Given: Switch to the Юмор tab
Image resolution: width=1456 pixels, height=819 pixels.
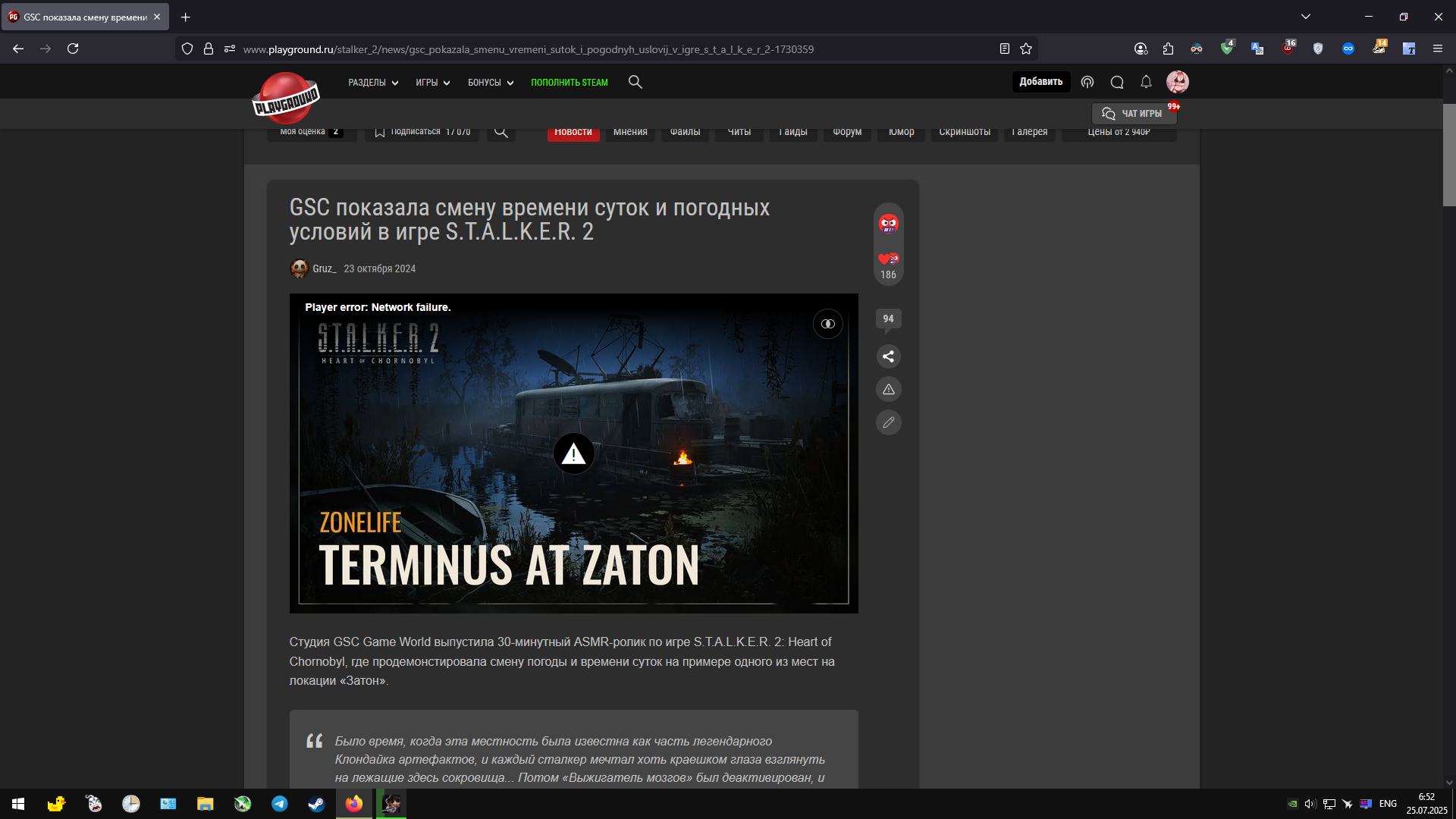Looking at the screenshot, I should 902,132.
